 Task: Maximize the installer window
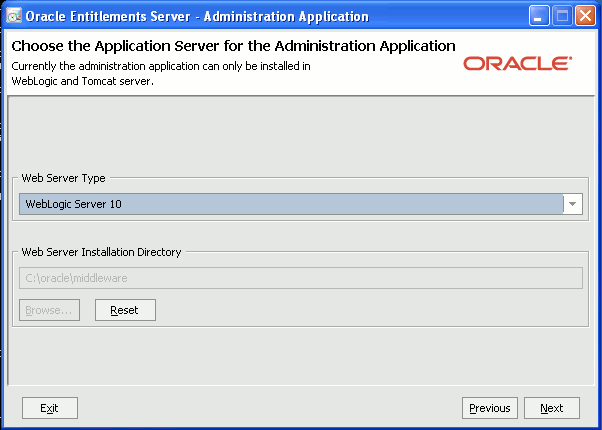562,16
